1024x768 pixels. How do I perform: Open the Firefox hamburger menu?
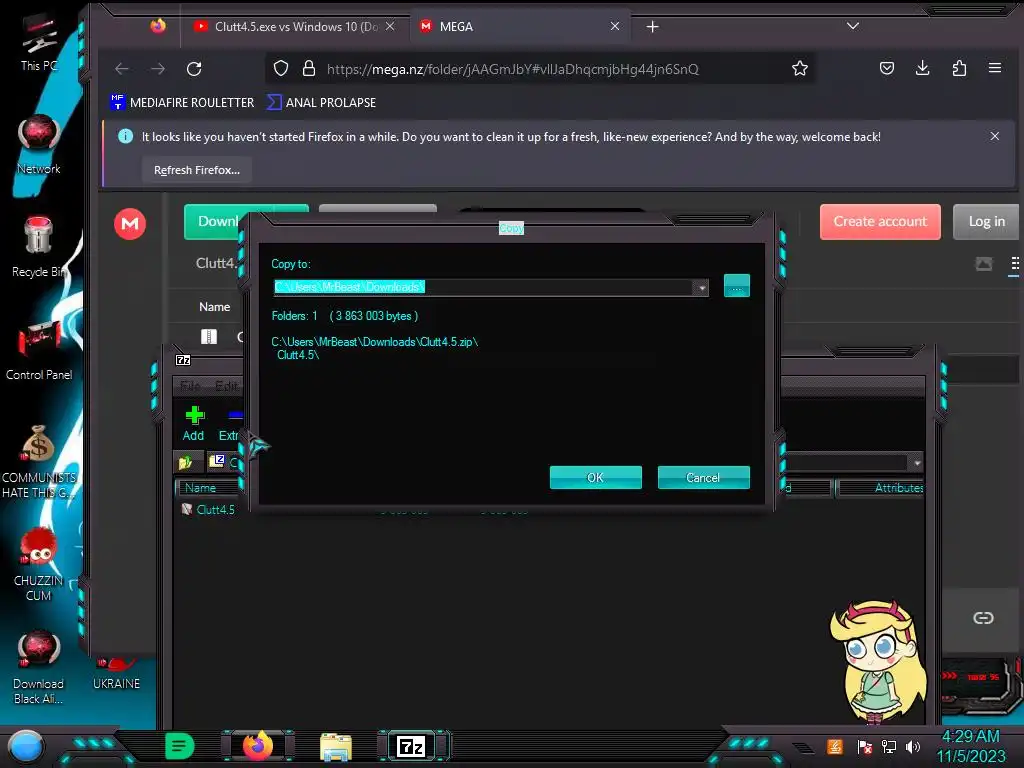(995, 68)
